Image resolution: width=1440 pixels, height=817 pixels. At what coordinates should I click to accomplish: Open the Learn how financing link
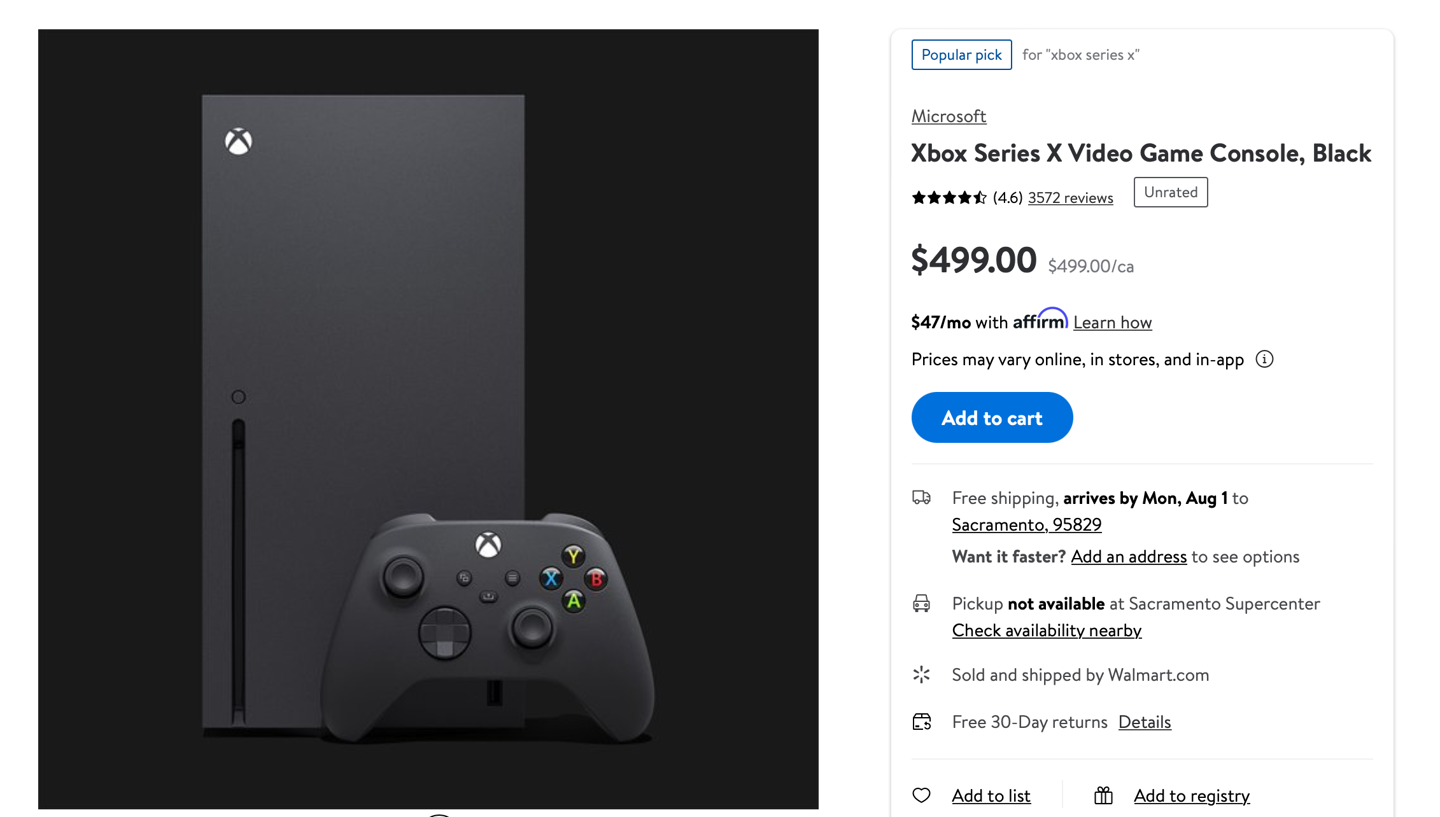(1112, 322)
